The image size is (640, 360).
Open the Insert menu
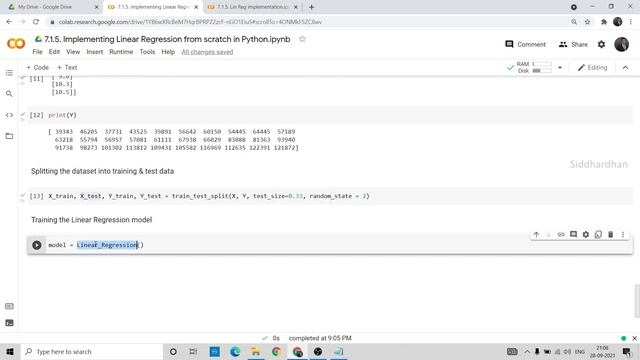pyautogui.click(x=95, y=52)
